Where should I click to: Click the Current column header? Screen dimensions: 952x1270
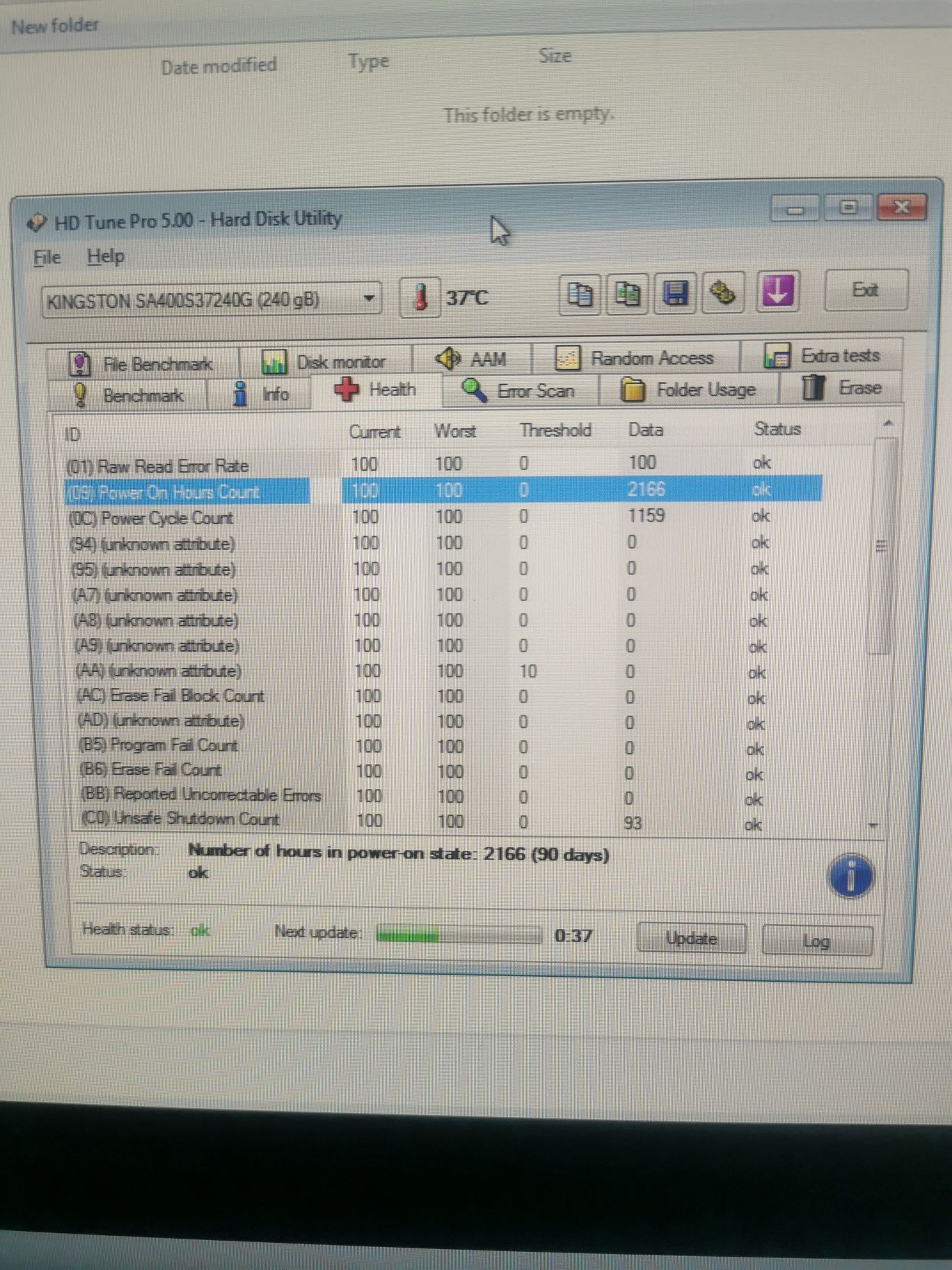click(x=374, y=432)
